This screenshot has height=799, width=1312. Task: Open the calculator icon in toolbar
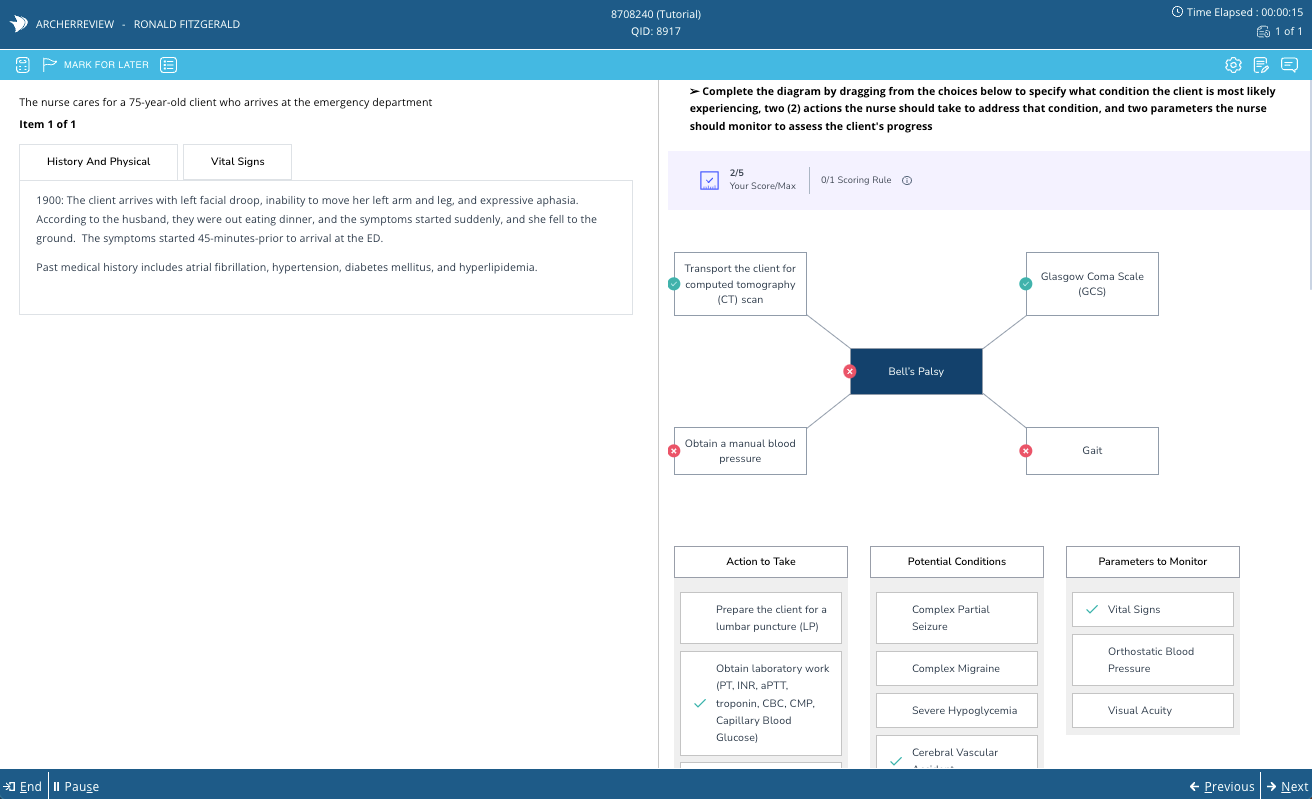[x=23, y=65]
